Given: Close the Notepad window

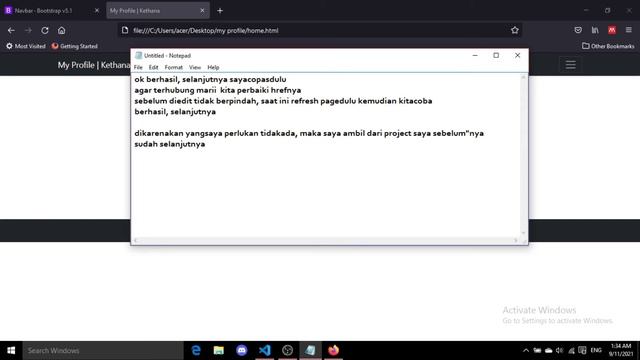Looking at the screenshot, I should (x=517, y=56).
